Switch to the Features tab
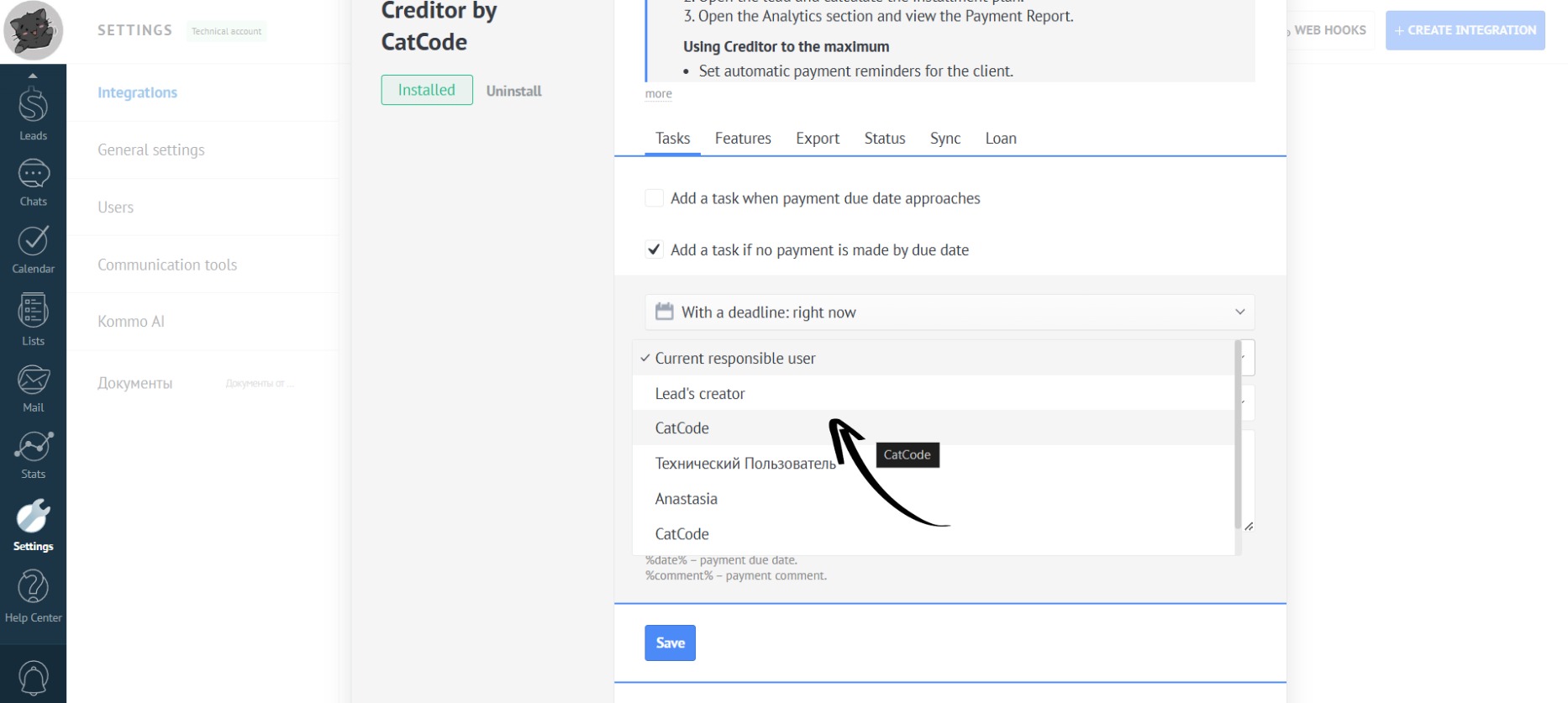Screen dimensions: 1568x703 pos(743,139)
